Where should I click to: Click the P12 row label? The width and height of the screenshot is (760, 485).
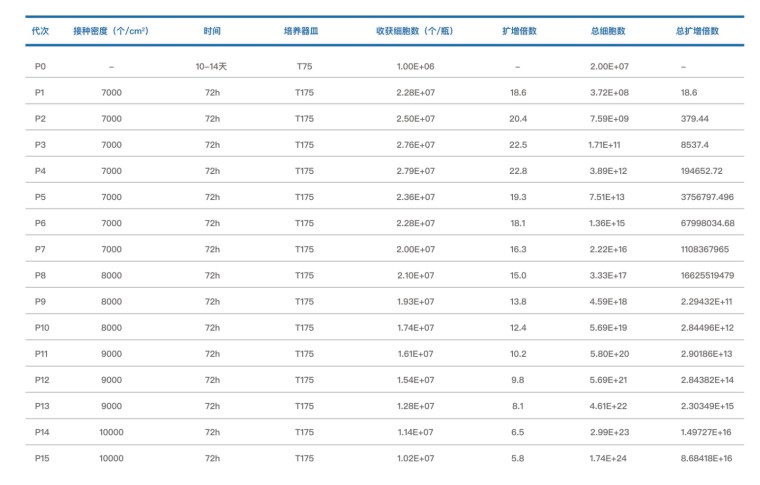click(x=42, y=380)
